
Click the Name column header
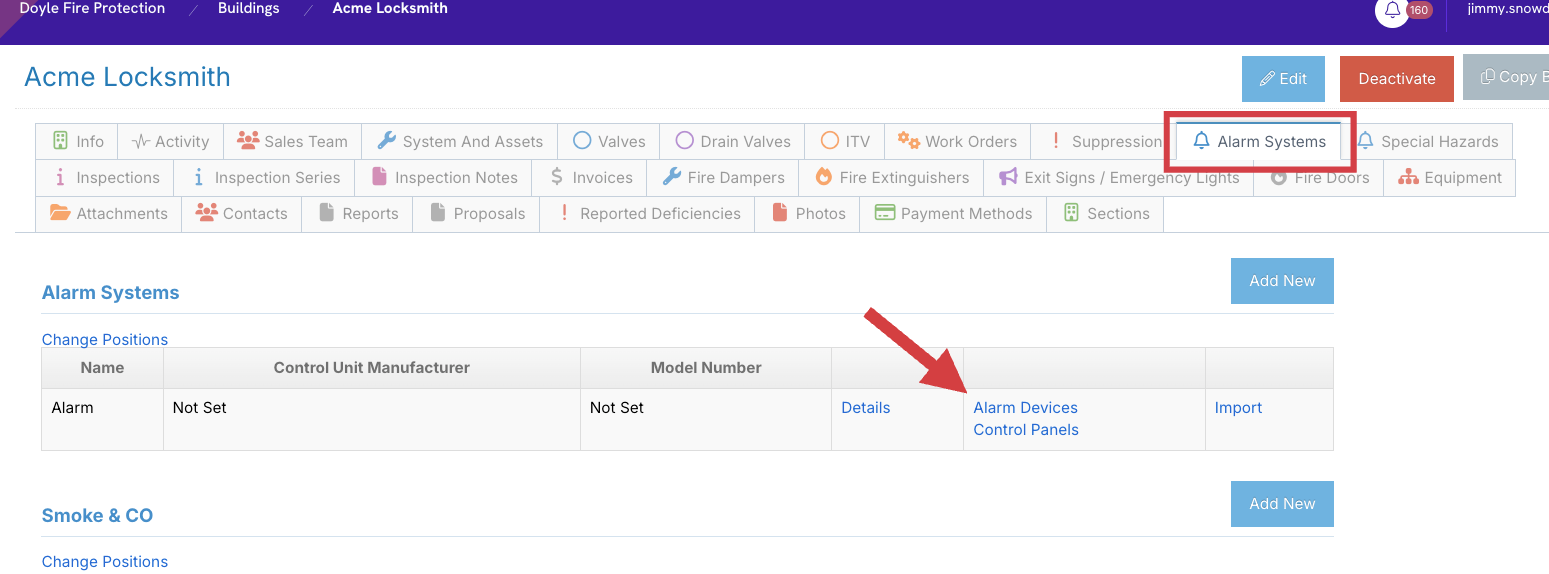tap(102, 368)
